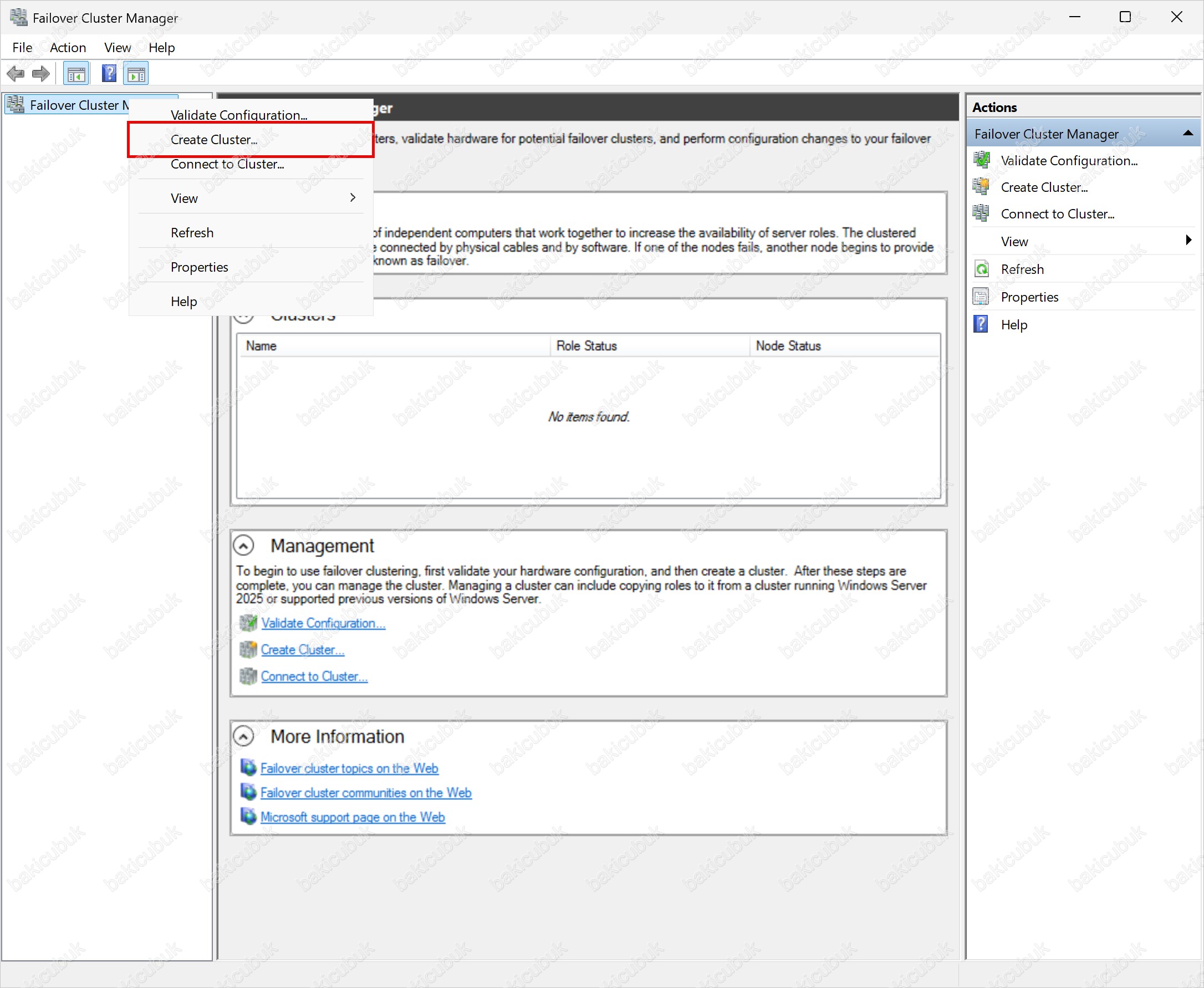The height and width of the screenshot is (988, 1204).
Task: Select Create Cluster in context menu
Action: click(x=214, y=140)
